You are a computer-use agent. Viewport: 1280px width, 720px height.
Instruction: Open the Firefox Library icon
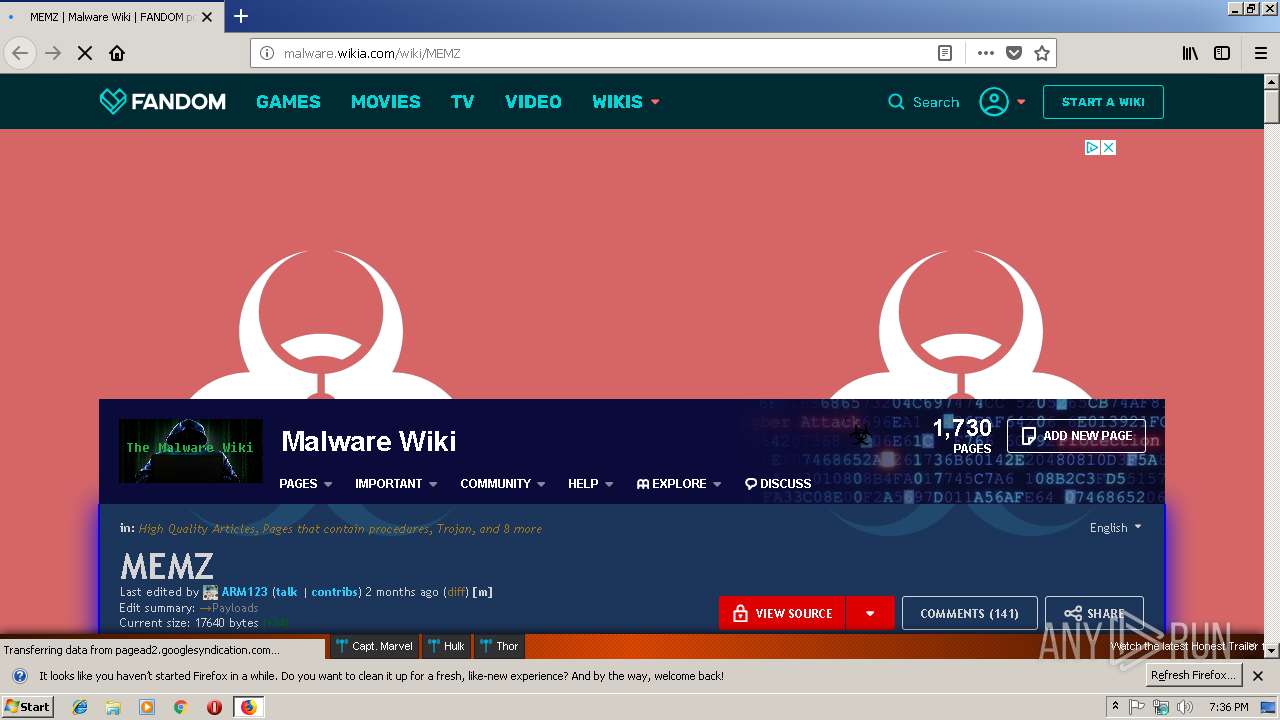1190,53
